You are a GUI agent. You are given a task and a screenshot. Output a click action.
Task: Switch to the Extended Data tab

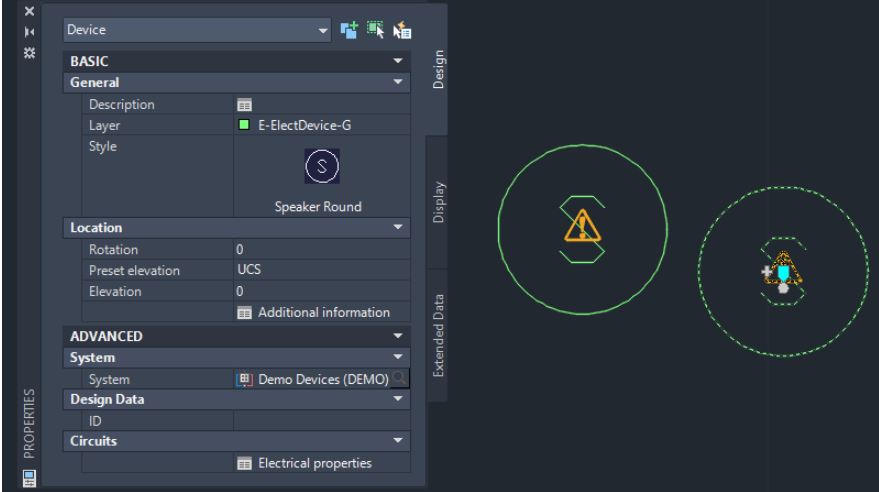click(x=438, y=336)
